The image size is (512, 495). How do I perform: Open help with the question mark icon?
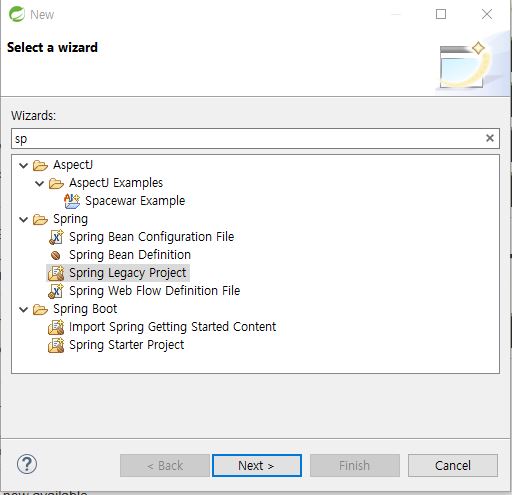coord(27,464)
